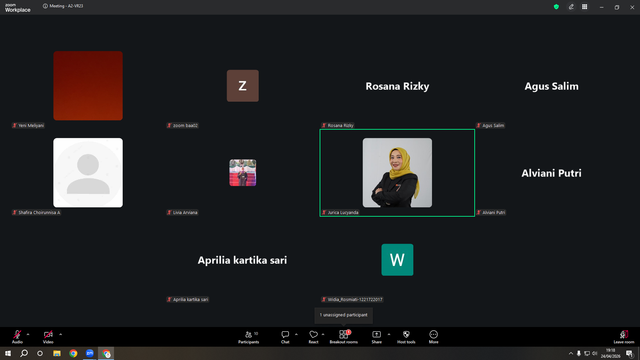Open Windows taskbar search
The height and width of the screenshot is (360, 640).
(x=24, y=353)
